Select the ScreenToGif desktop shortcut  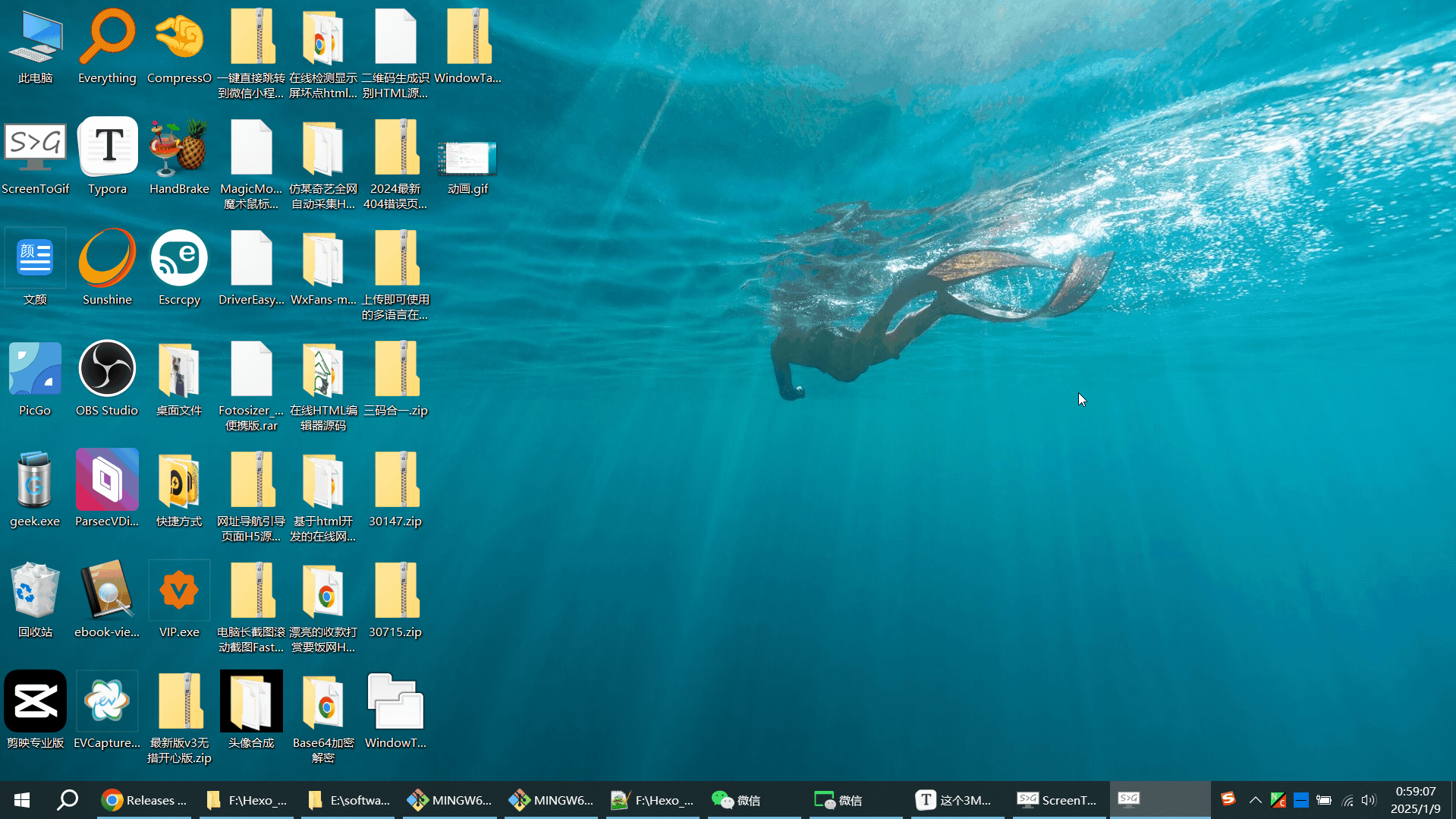[x=35, y=158]
